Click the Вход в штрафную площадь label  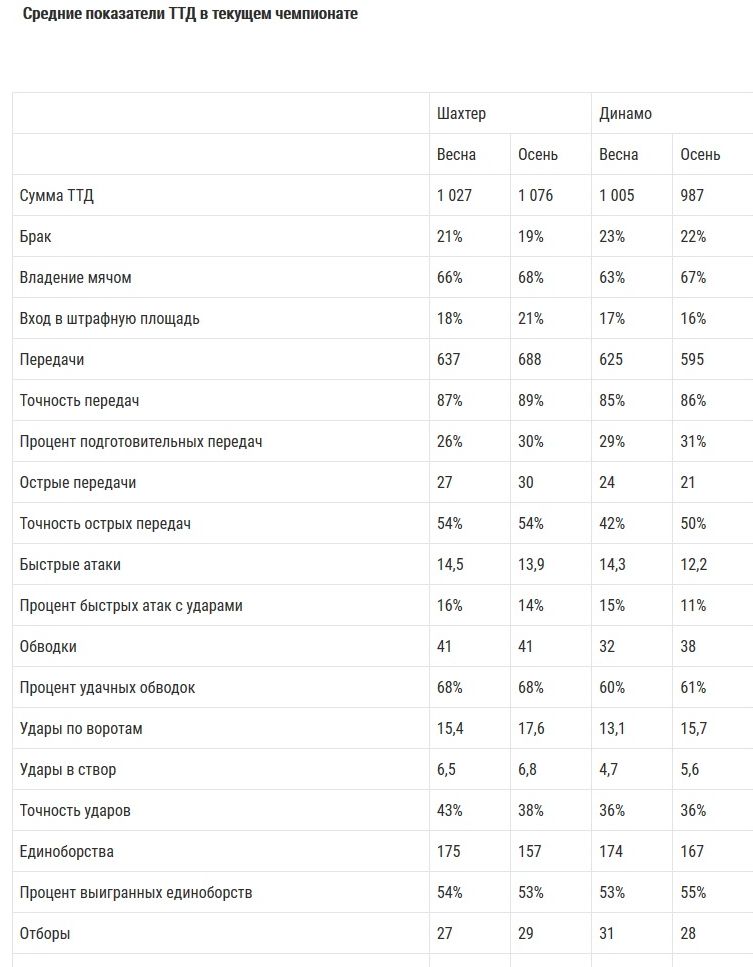point(110,319)
